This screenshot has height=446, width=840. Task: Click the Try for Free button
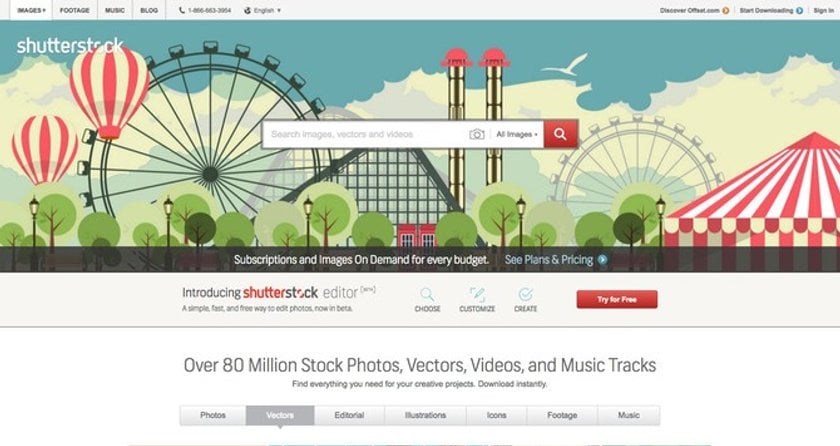click(x=617, y=299)
